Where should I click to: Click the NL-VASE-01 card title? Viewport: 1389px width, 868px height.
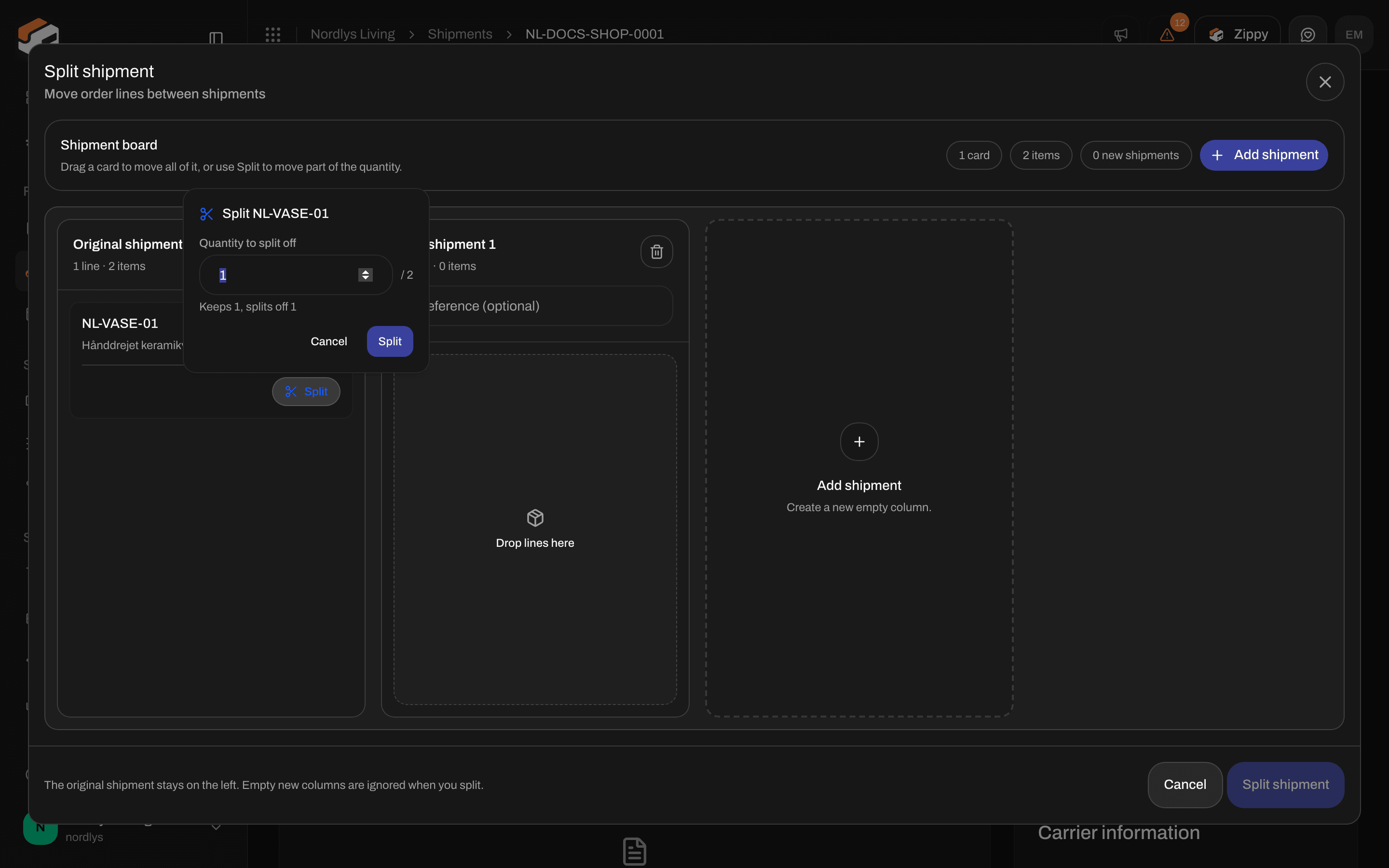(x=120, y=324)
